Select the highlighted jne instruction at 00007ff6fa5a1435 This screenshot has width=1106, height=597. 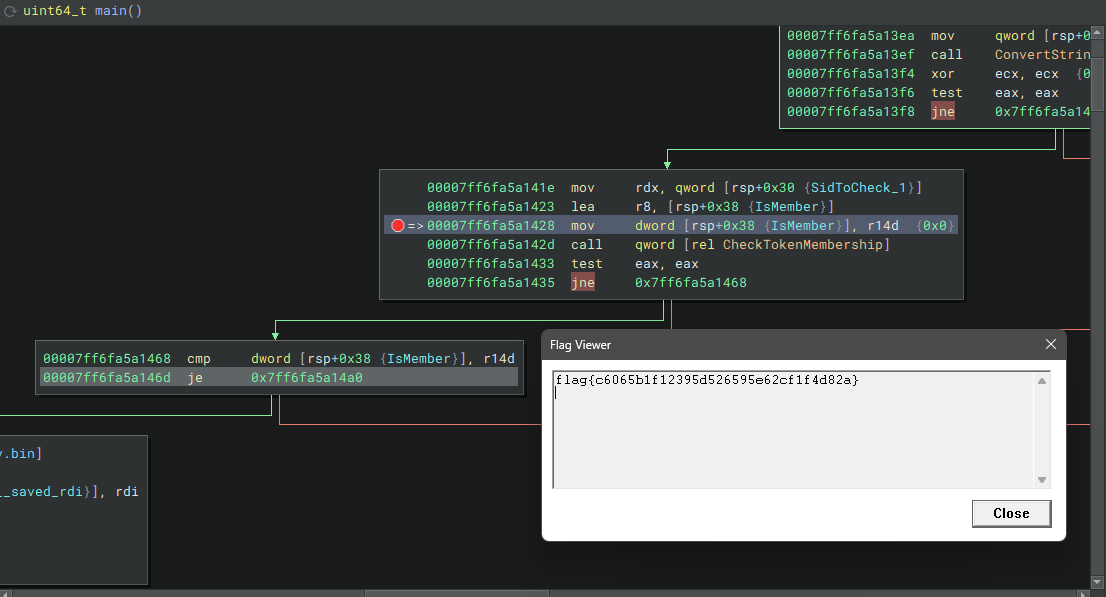[x=582, y=283]
